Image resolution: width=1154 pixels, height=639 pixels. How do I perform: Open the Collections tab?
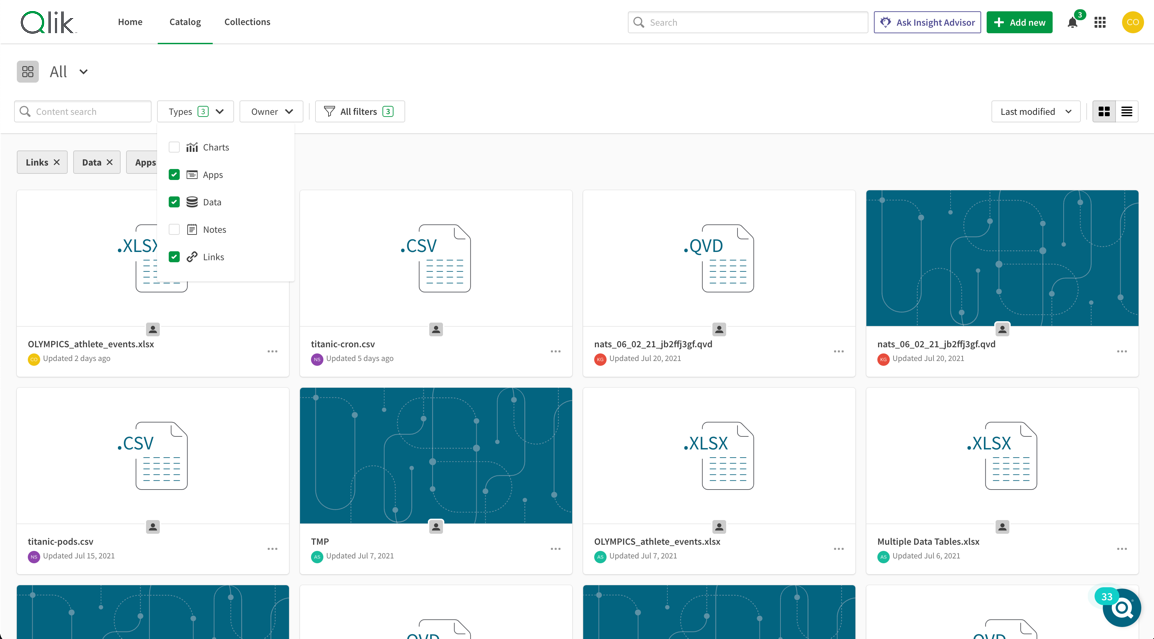[247, 22]
